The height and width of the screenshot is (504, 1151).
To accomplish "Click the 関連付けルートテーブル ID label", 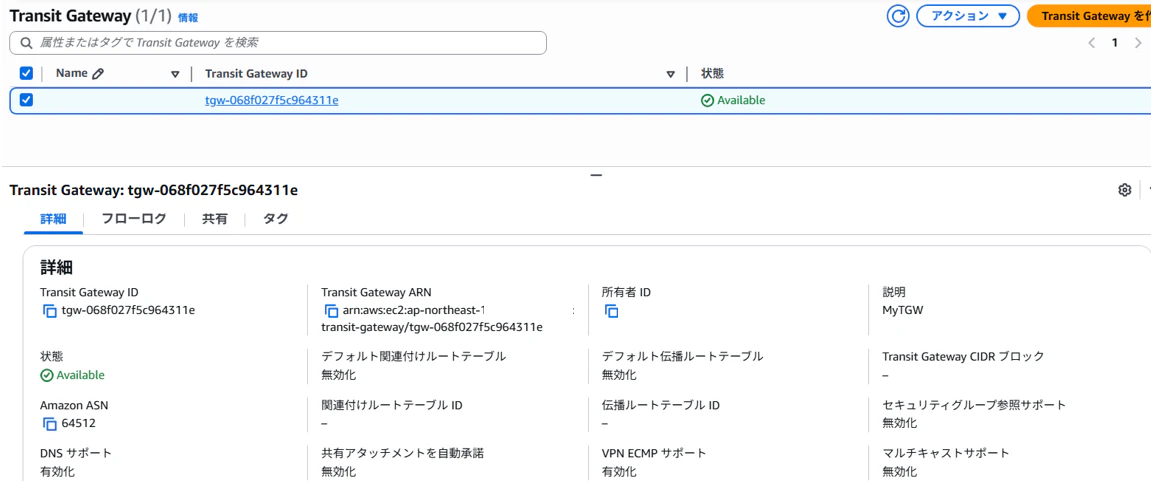I will [392, 405].
